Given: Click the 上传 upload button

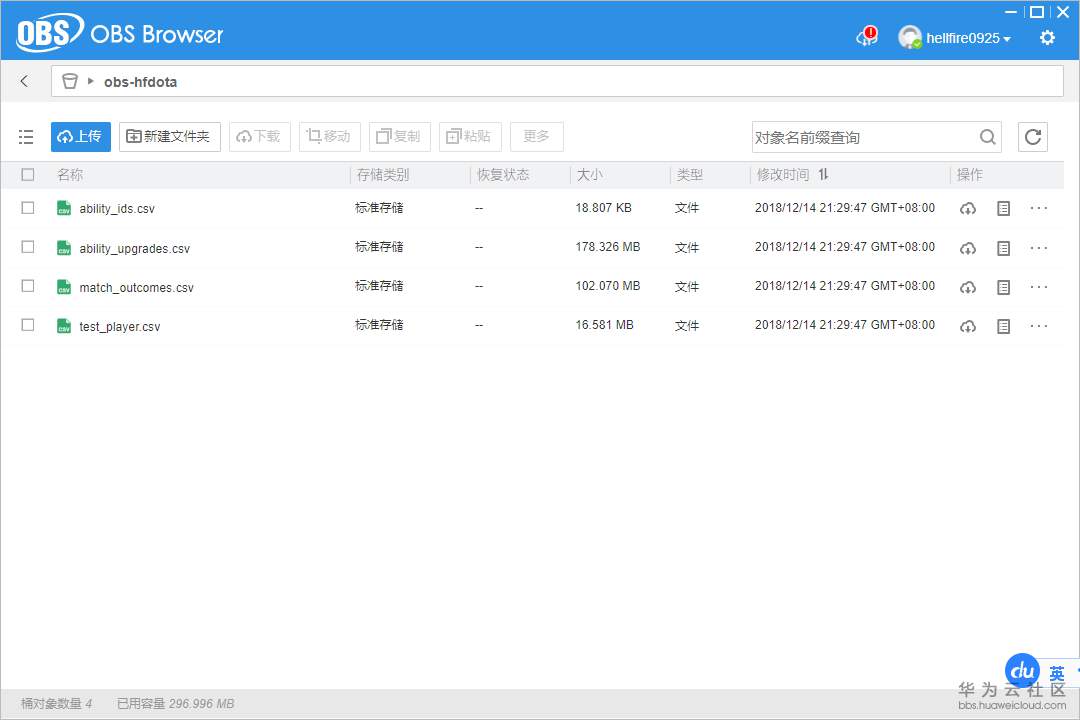Looking at the screenshot, I should pyautogui.click(x=81, y=136).
